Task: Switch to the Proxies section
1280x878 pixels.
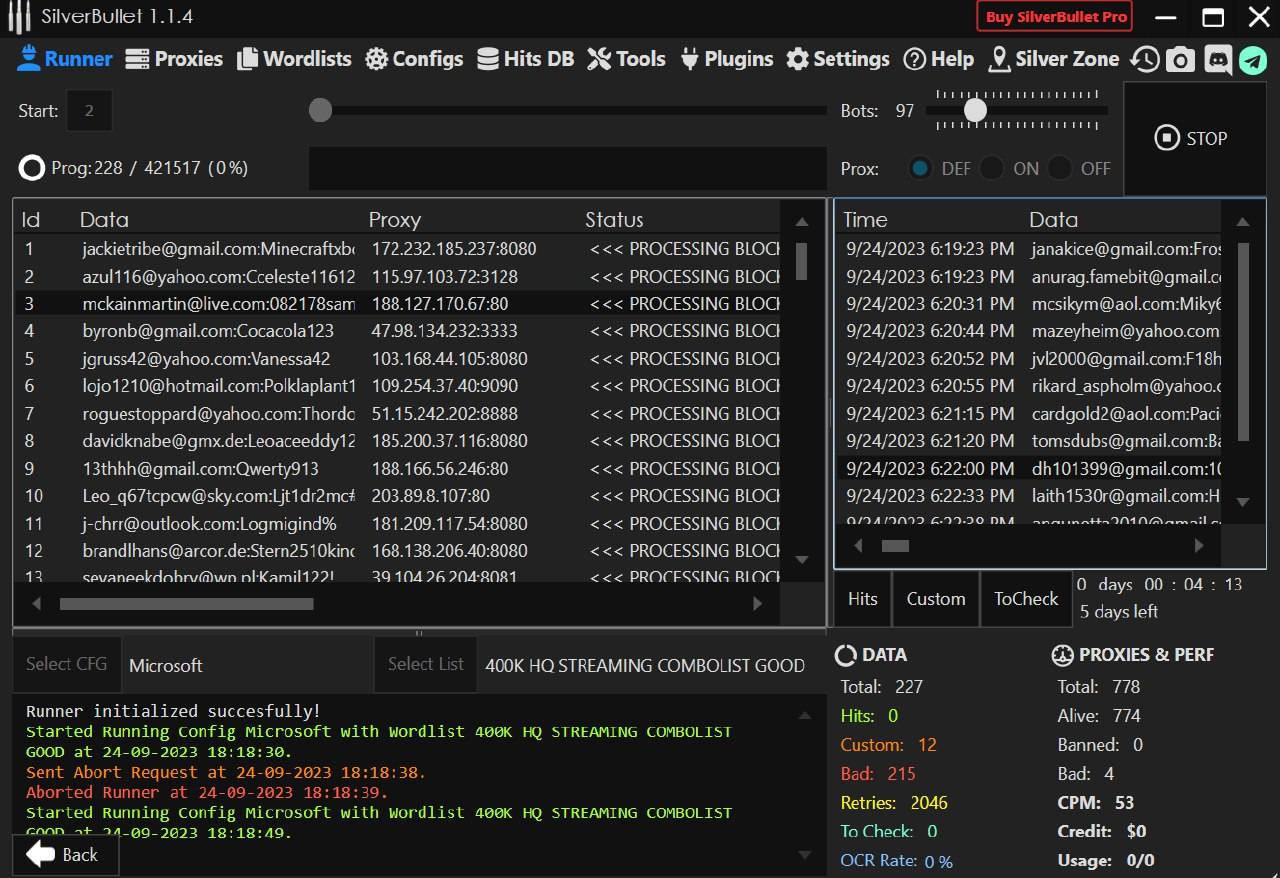Action: point(174,59)
